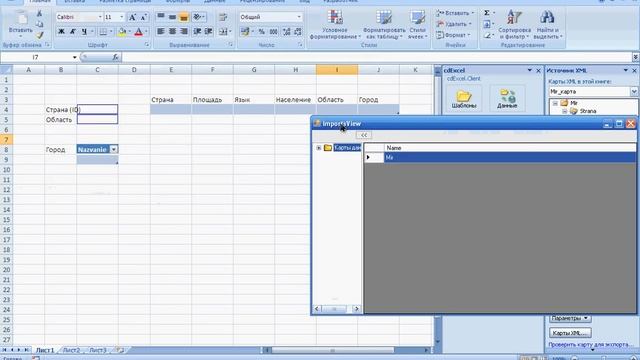Toggle bold (Ж) formatting
Screen dimensions: 640x360
pos(61,31)
